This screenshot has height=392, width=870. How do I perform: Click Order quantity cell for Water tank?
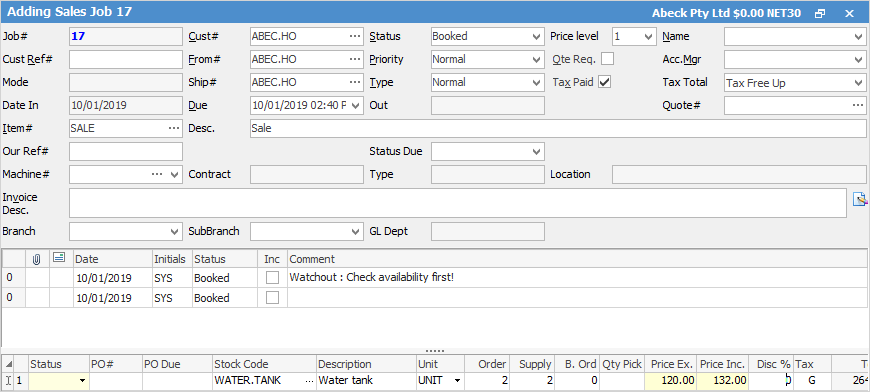coord(487,381)
